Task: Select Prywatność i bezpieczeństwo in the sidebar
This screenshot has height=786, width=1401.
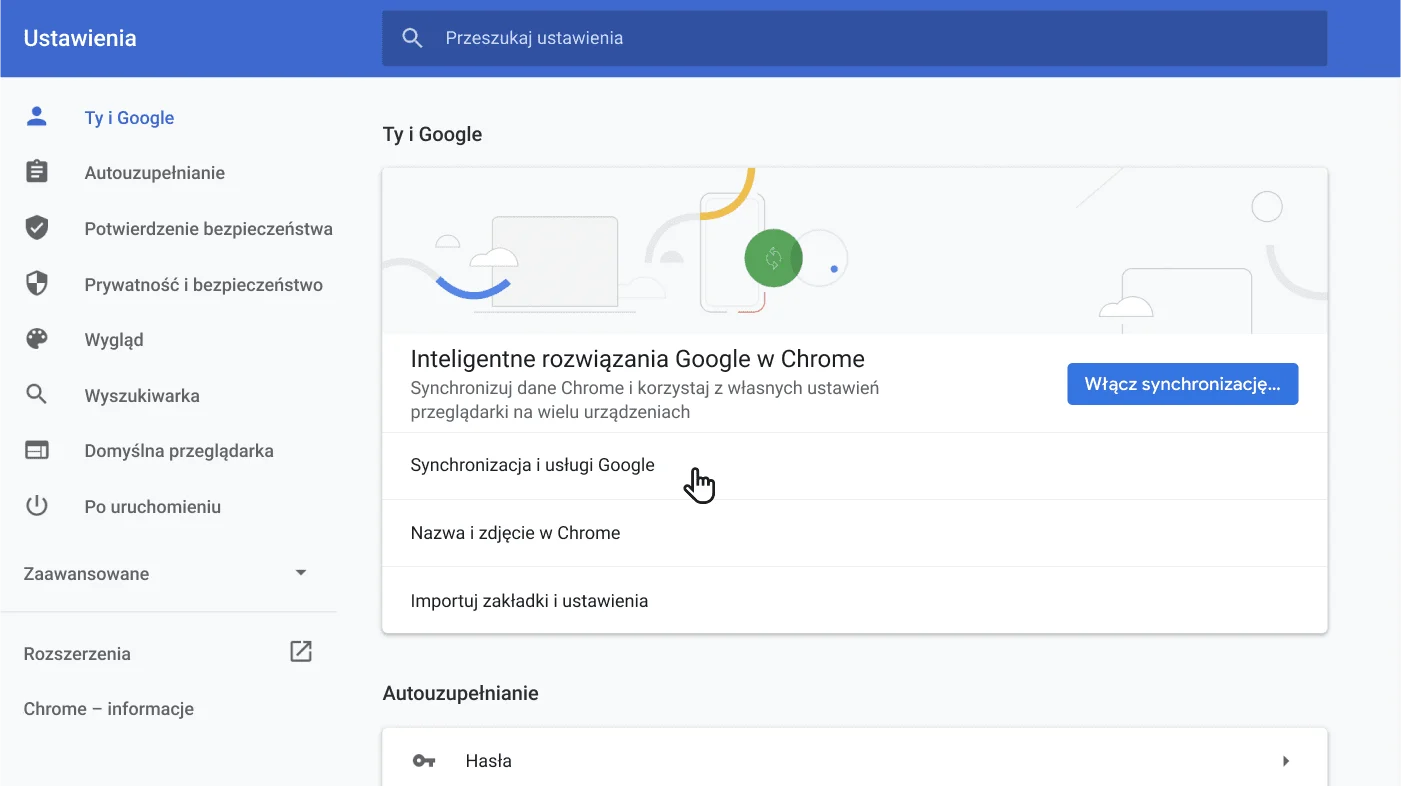Action: pos(203,283)
